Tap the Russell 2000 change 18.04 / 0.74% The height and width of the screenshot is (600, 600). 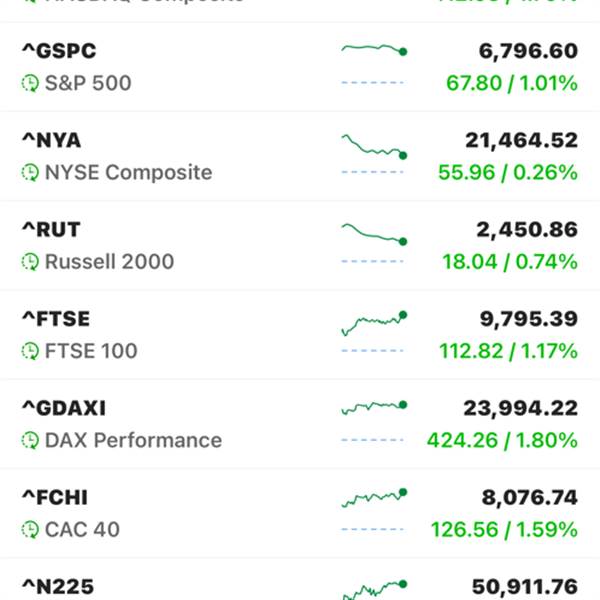coord(510,262)
